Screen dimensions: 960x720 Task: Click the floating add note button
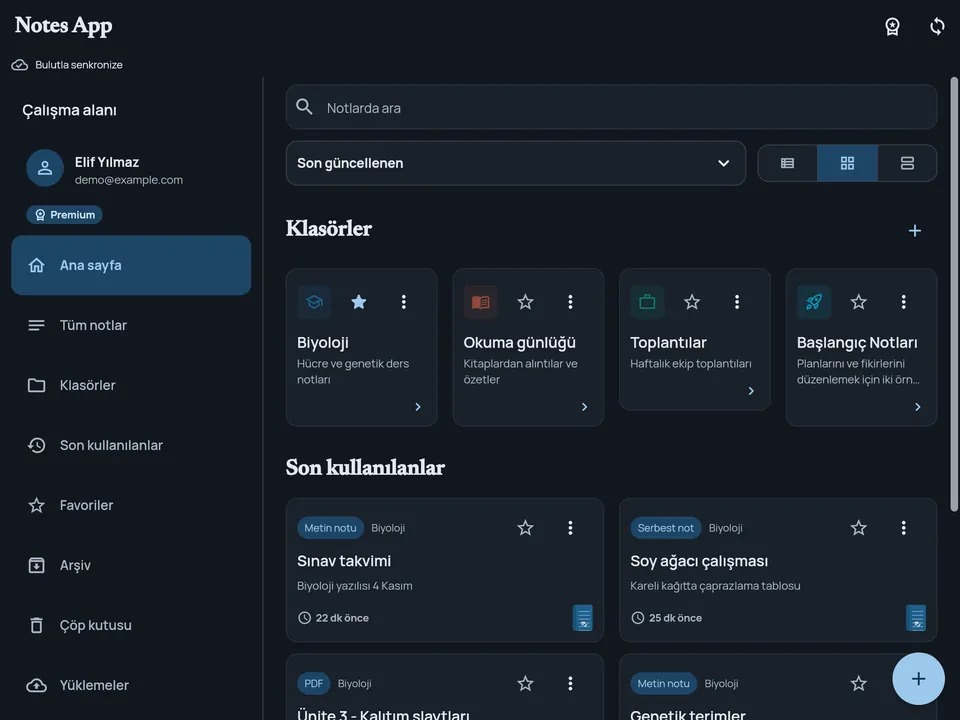[918, 678]
